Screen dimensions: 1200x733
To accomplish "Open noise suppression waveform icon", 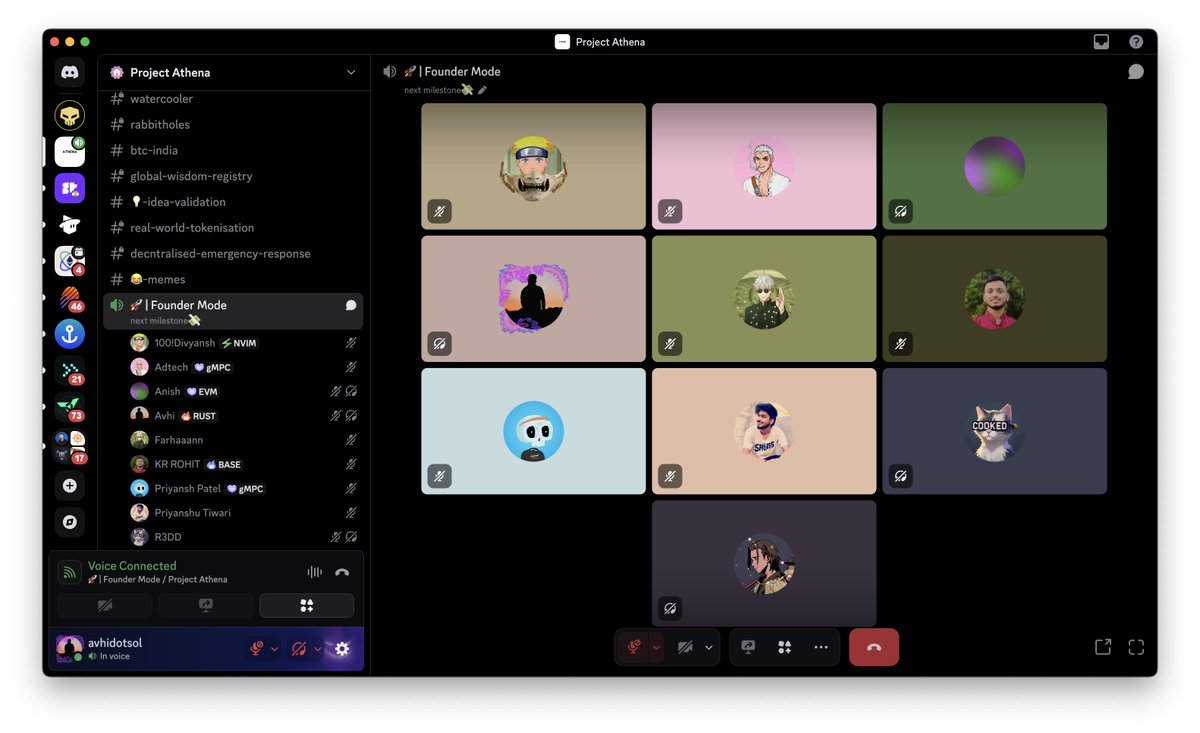I will (x=315, y=572).
